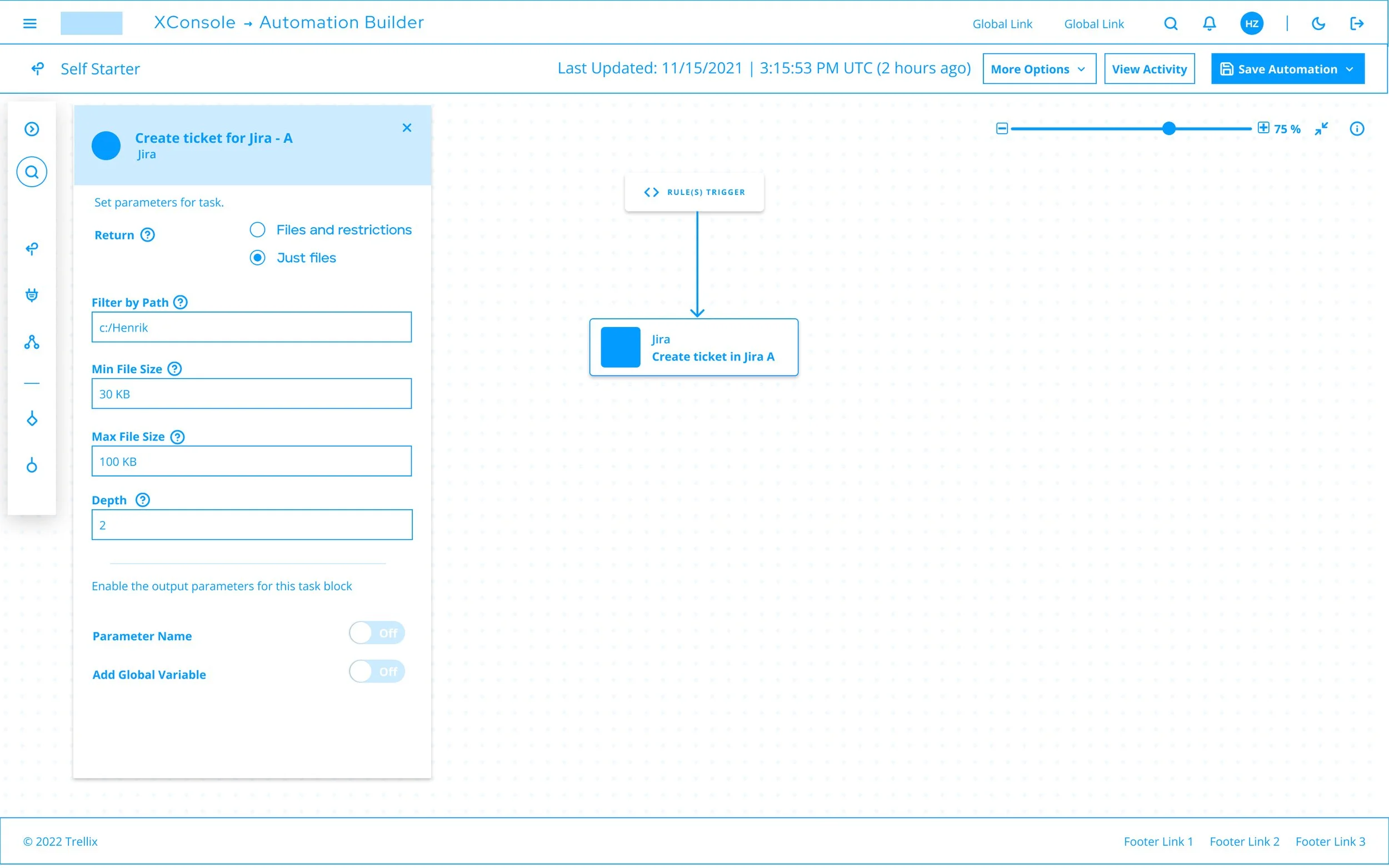
Task: Select the sidebar circle end node icon
Action: pos(32,465)
